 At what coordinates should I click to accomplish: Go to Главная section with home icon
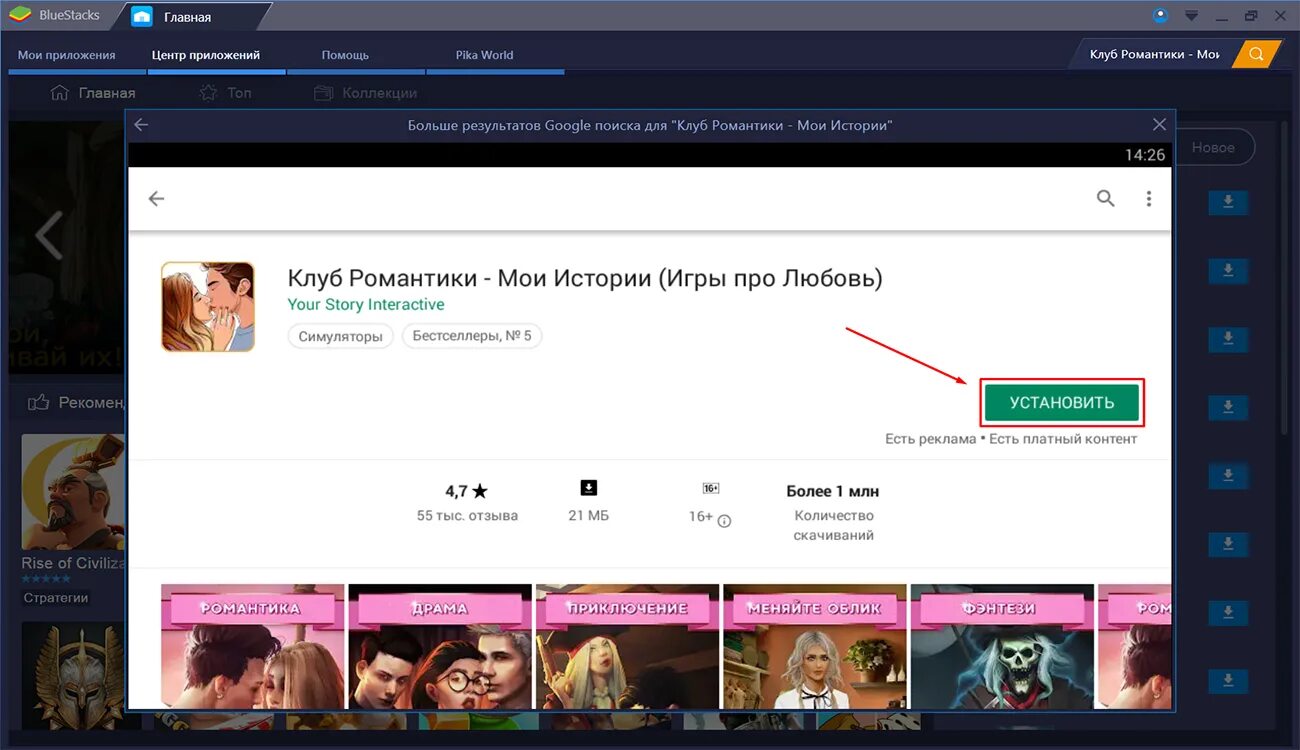[93, 93]
